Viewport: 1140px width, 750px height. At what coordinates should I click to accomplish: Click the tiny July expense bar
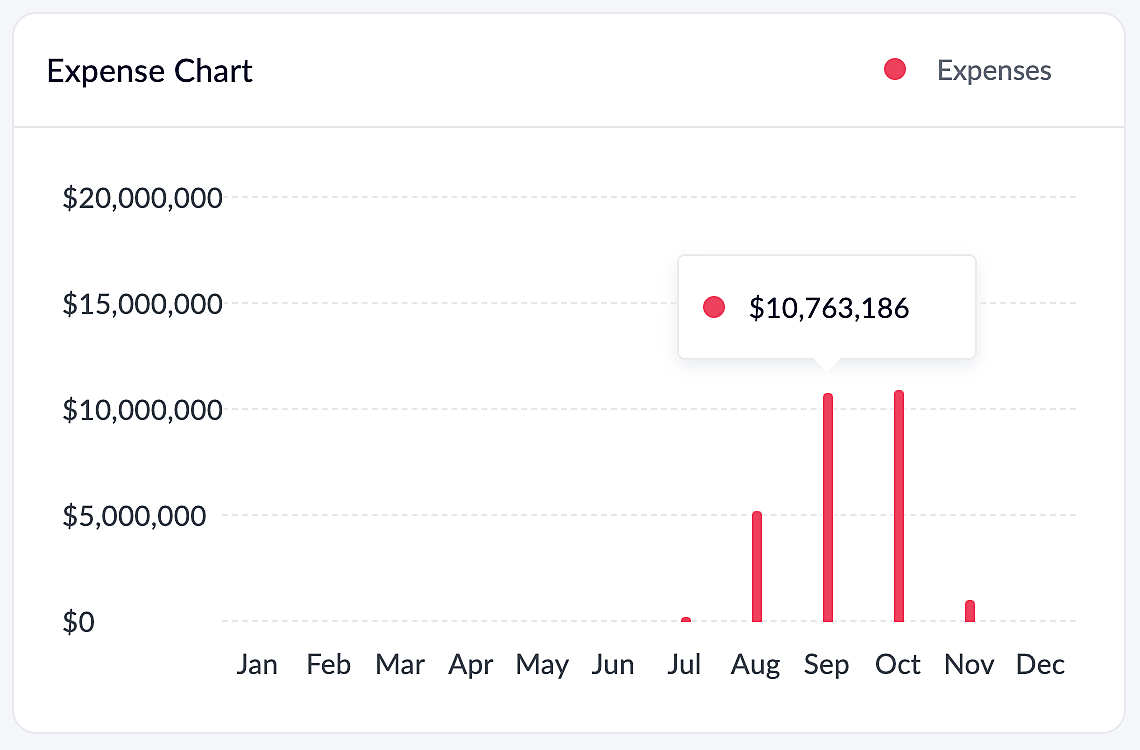686,620
